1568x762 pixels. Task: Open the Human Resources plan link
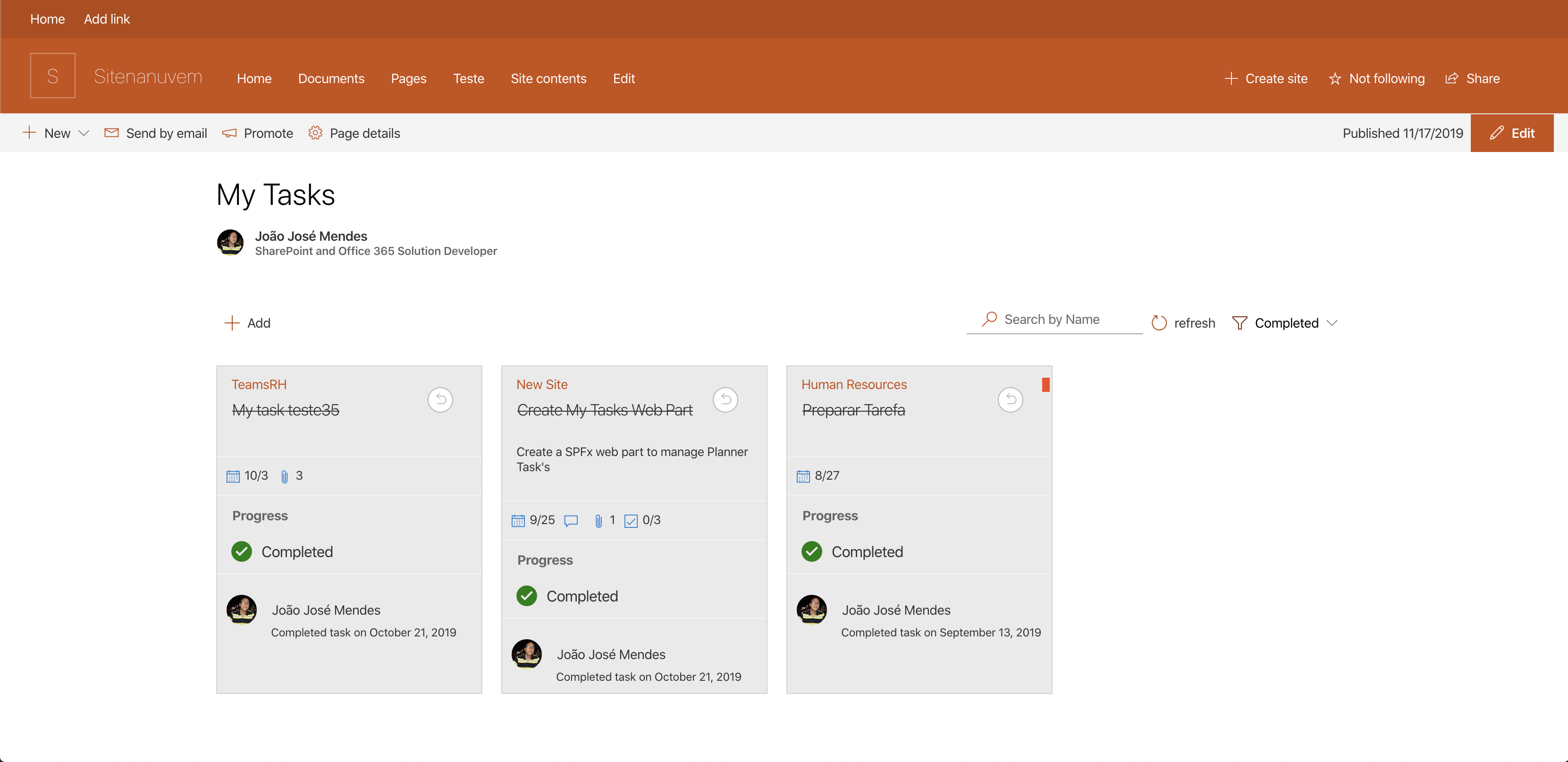(854, 385)
